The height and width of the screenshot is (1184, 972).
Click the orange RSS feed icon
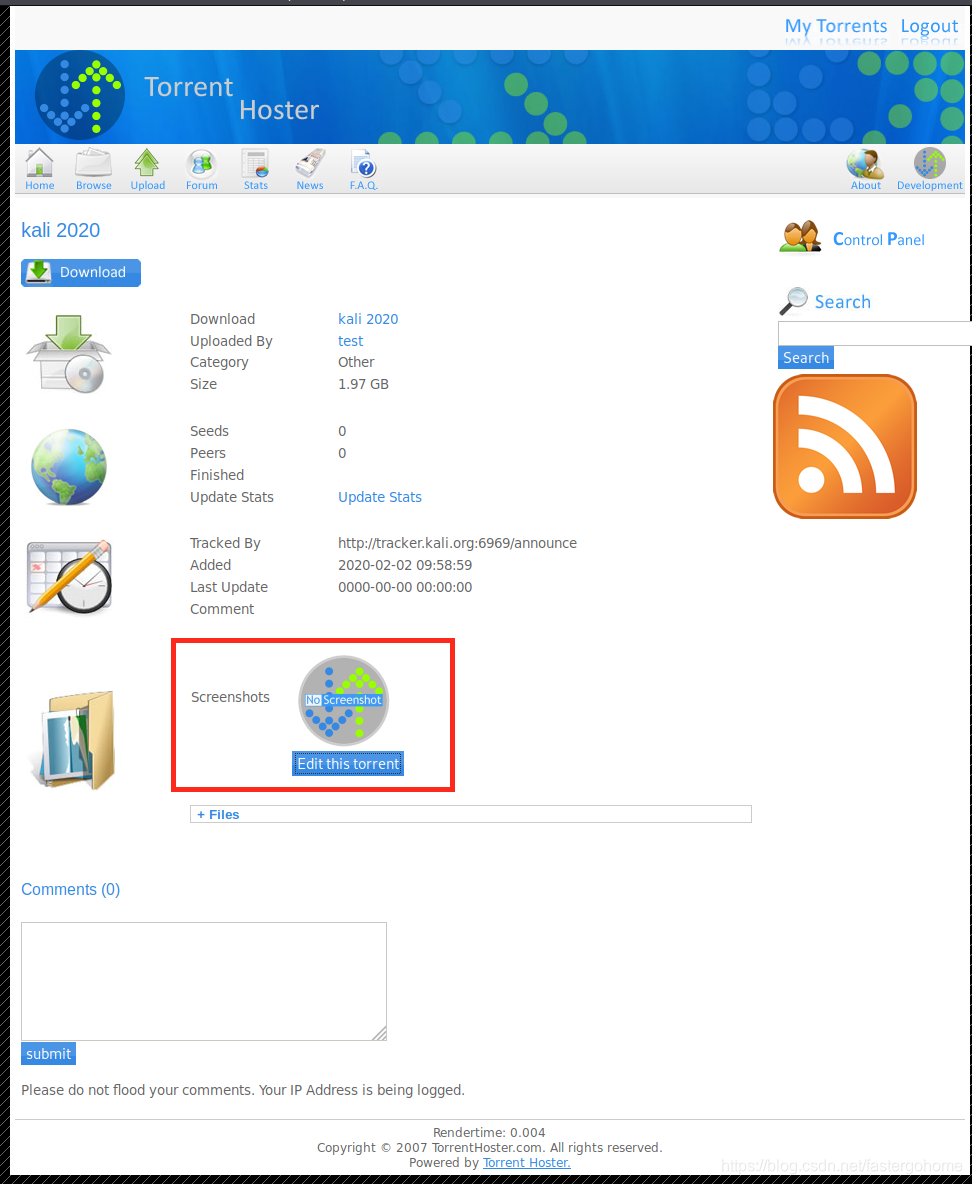[x=844, y=446]
